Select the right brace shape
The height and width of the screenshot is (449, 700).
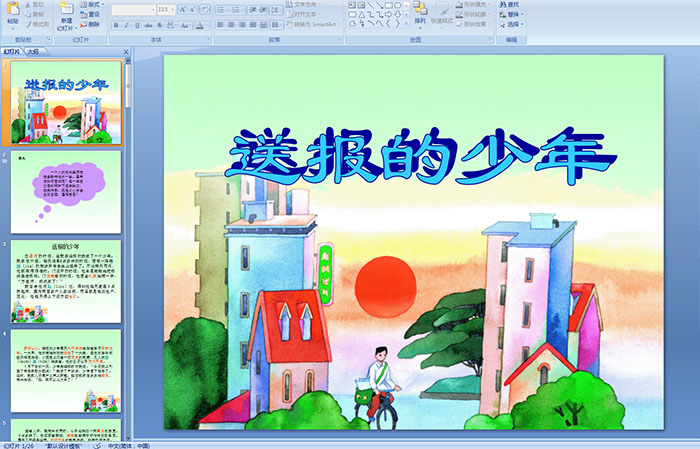click(397, 23)
